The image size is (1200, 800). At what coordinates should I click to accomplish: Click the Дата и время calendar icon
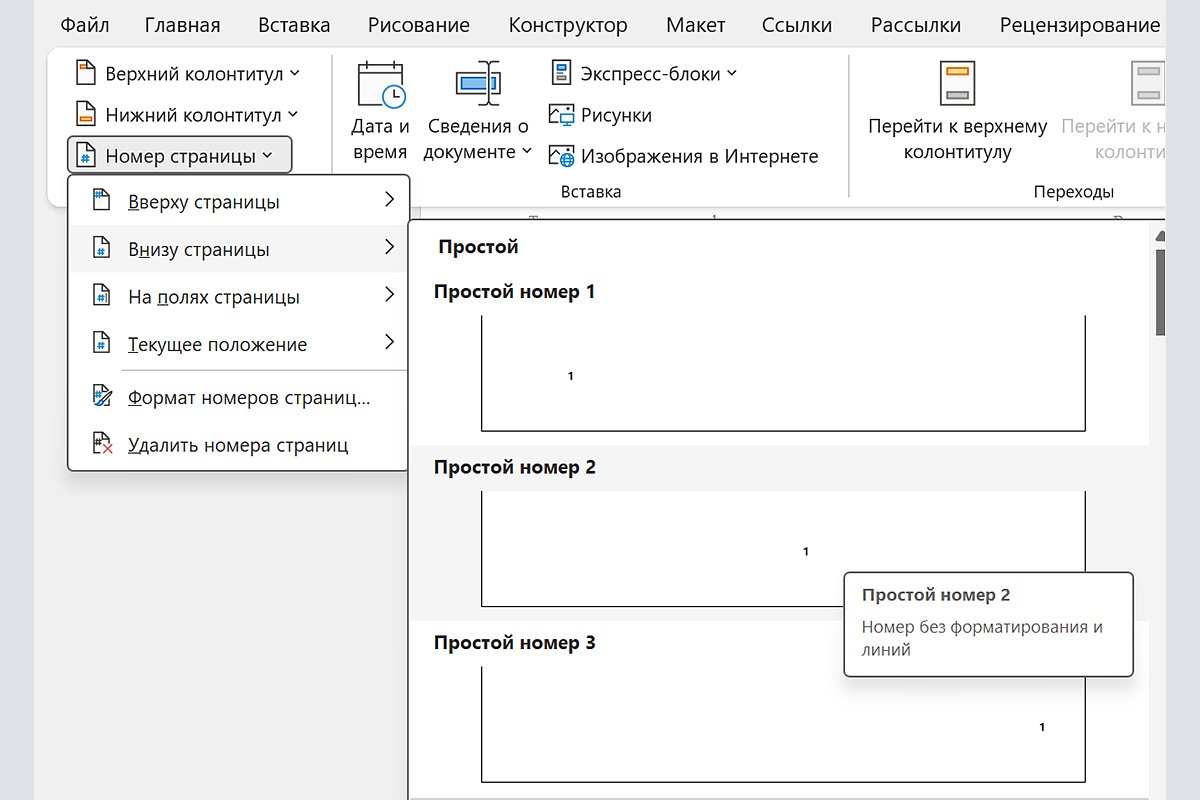click(x=380, y=85)
